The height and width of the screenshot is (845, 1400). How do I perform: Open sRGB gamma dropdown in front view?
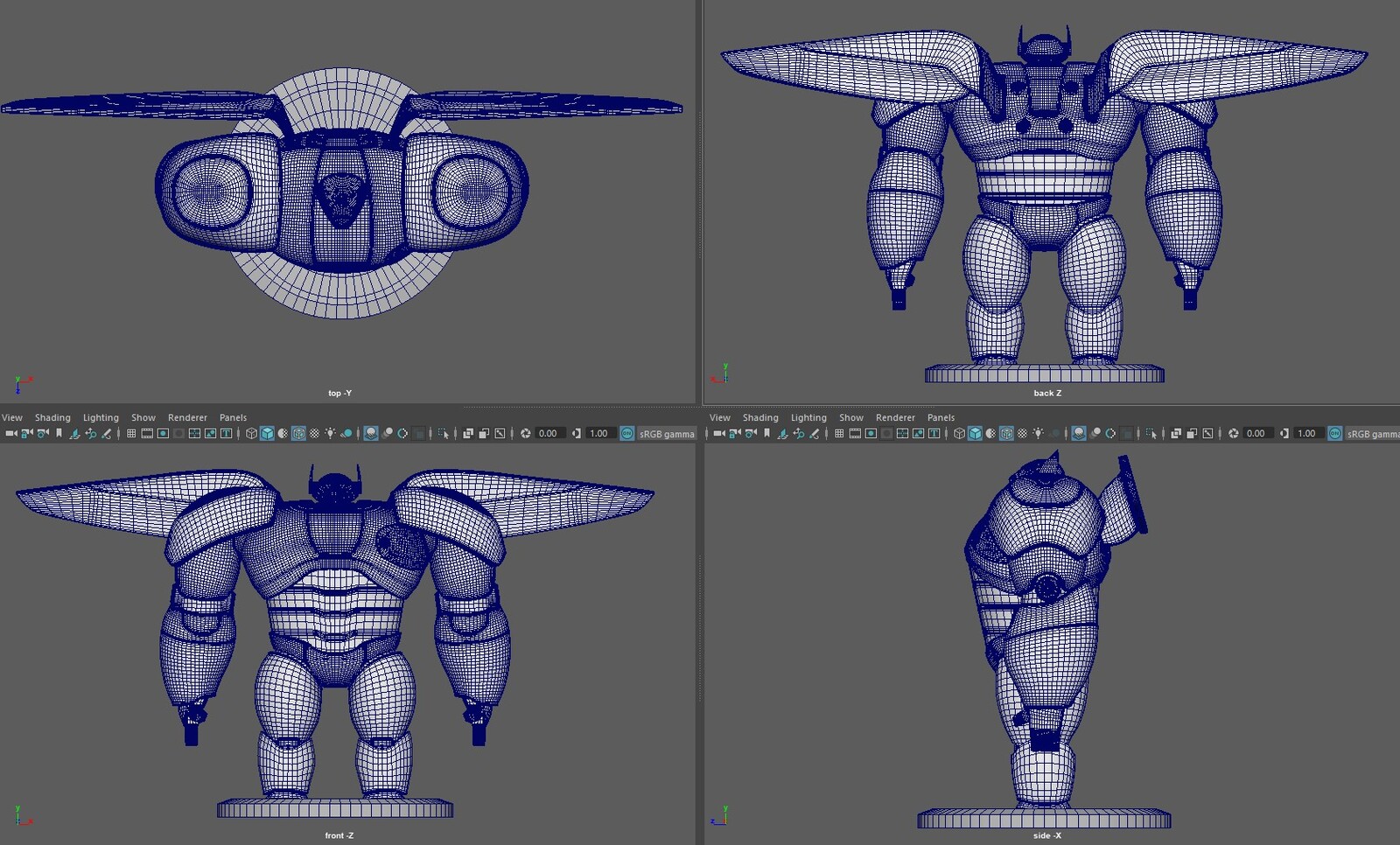(667, 434)
